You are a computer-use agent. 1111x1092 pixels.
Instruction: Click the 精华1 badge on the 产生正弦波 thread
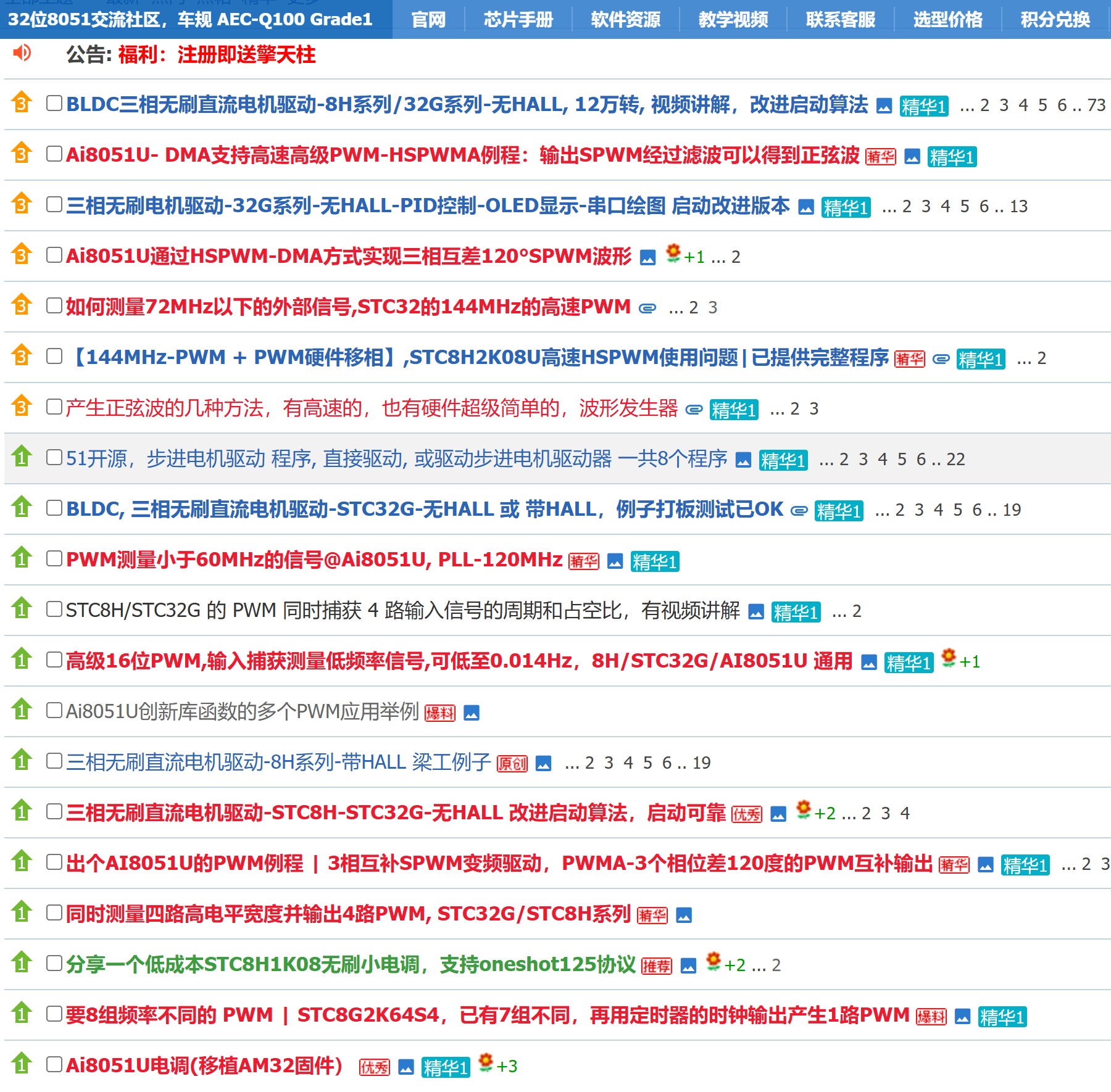(x=734, y=410)
